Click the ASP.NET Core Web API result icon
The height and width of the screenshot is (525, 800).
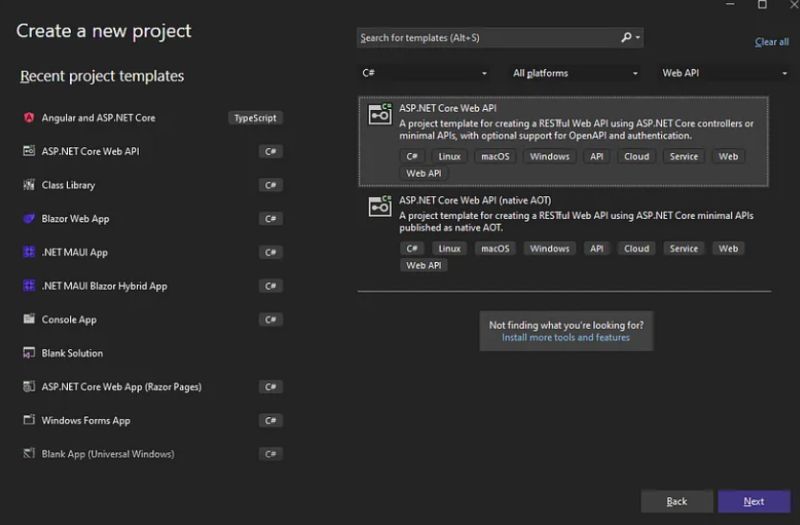pos(380,114)
